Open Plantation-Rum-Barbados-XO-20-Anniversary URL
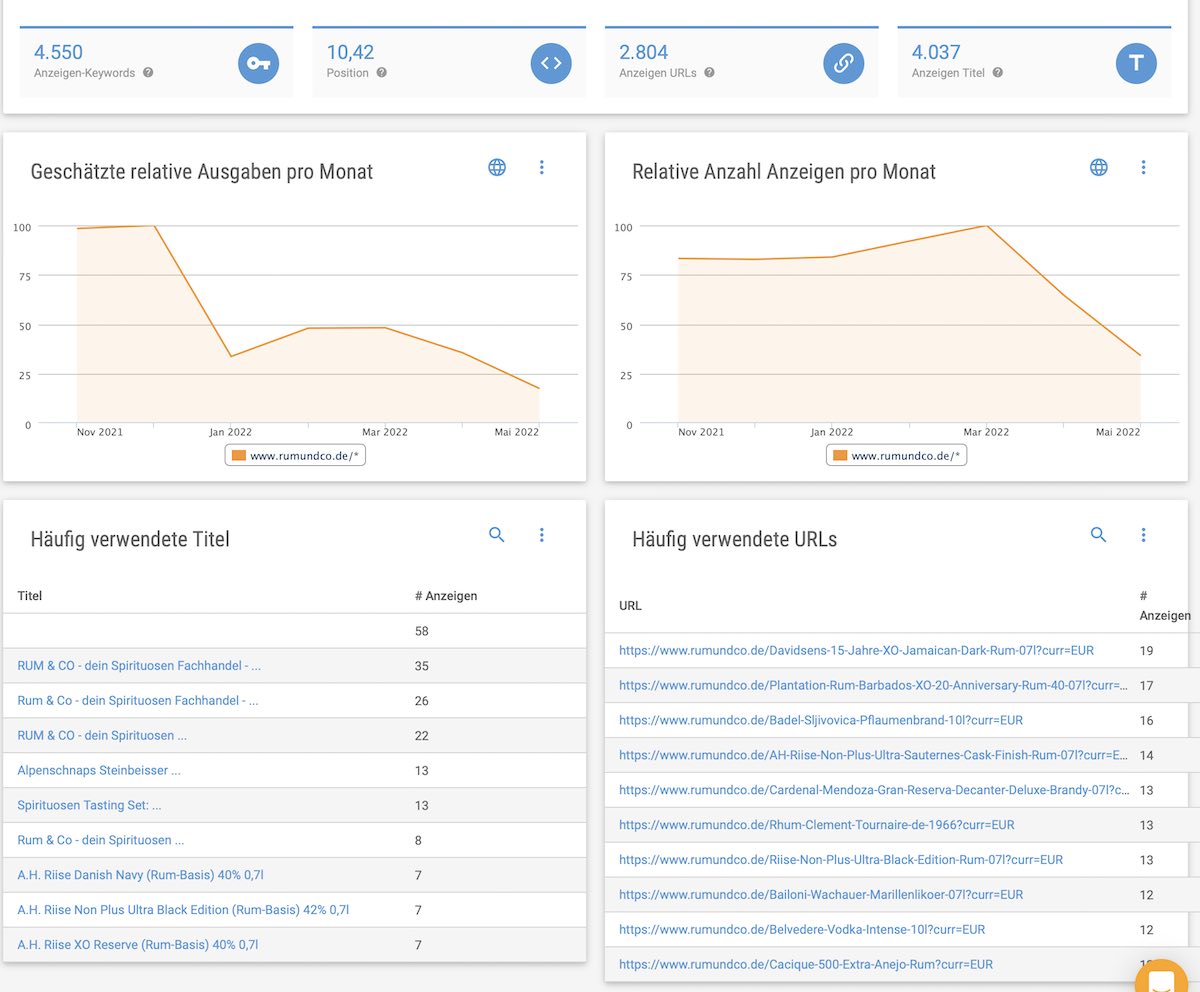1200x992 pixels. (x=873, y=686)
